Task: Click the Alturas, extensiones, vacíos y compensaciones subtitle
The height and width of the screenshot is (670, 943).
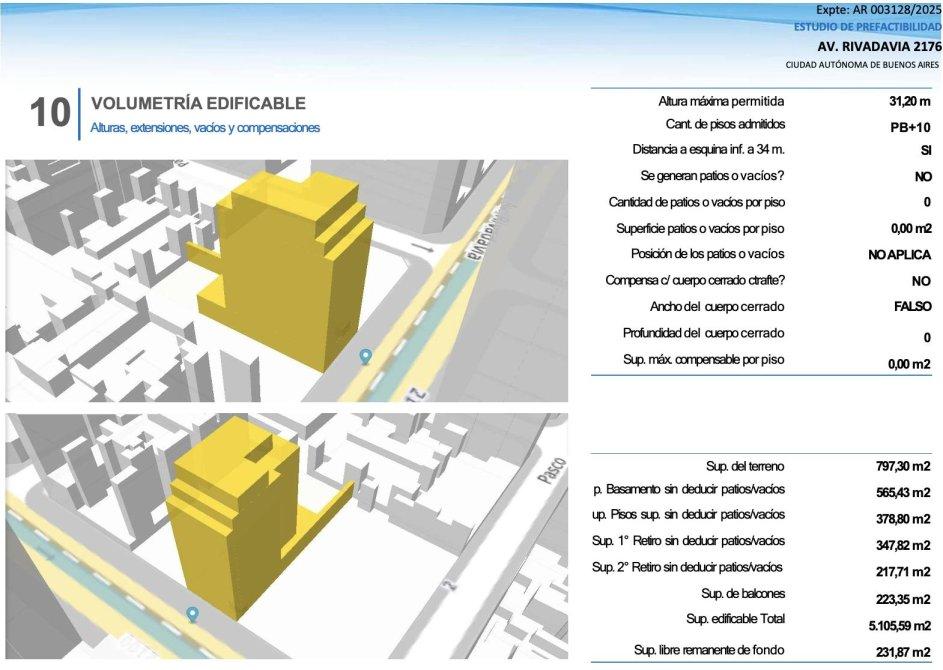Action: tap(205, 128)
